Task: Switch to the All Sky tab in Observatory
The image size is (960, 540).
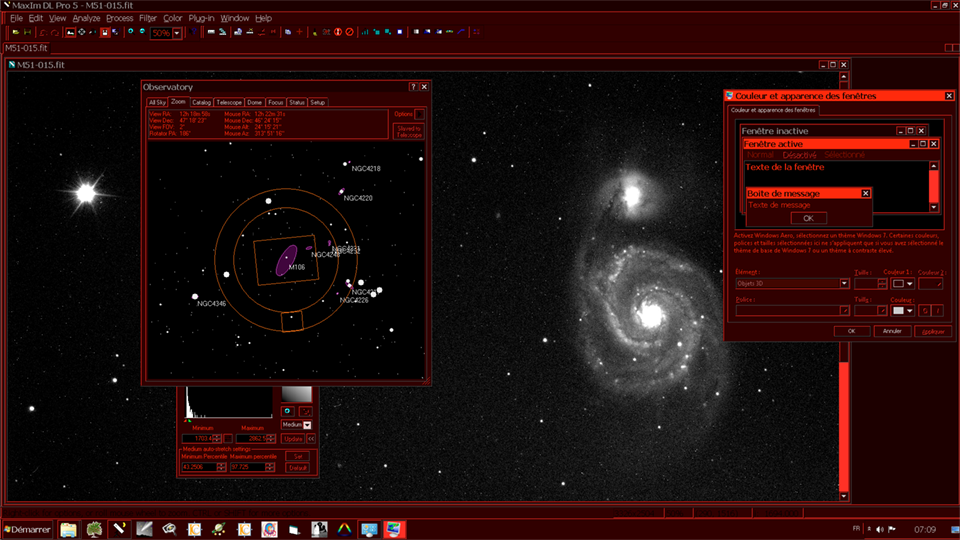Action: click(157, 102)
